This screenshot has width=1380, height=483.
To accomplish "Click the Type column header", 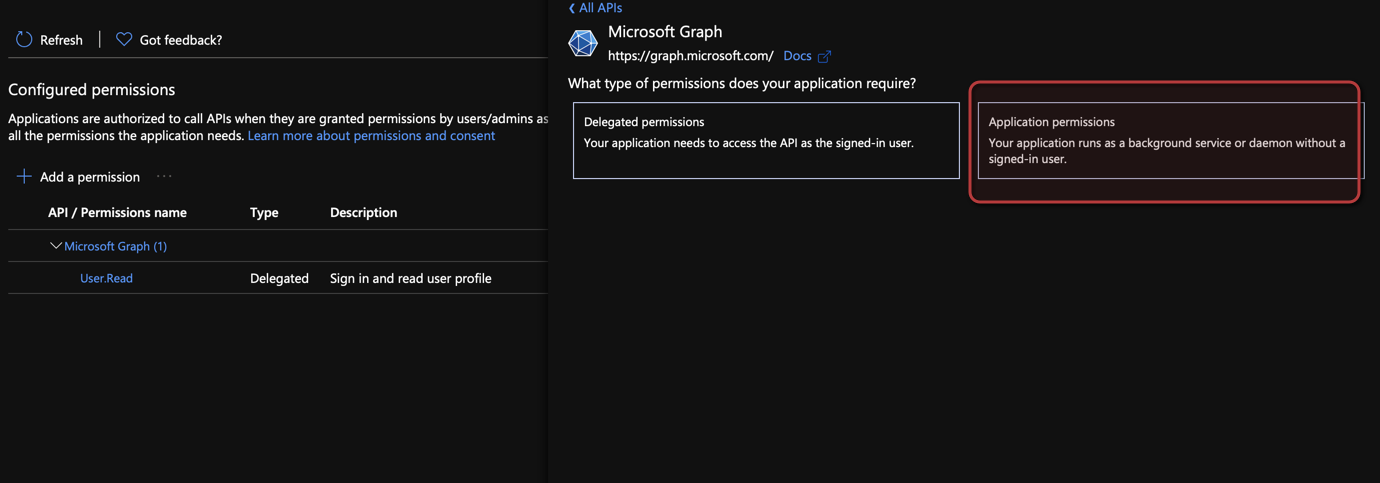I will point(264,212).
